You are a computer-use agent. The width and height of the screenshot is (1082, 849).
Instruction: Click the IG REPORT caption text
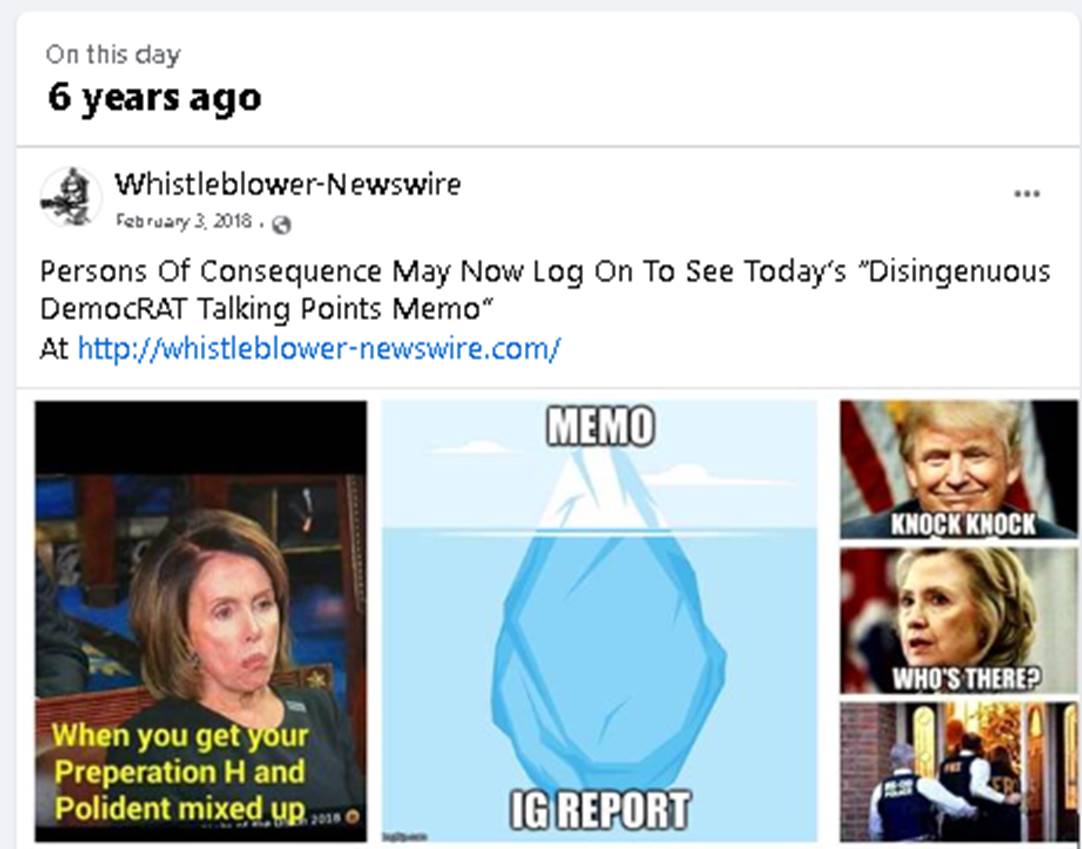click(x=600, y=810)
